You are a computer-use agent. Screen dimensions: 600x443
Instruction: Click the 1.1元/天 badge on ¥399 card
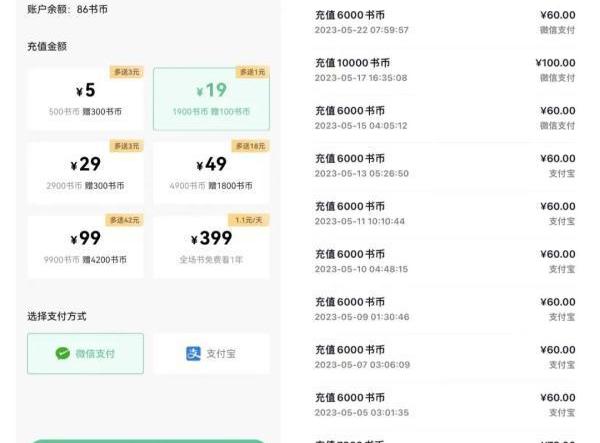[249, 220]
